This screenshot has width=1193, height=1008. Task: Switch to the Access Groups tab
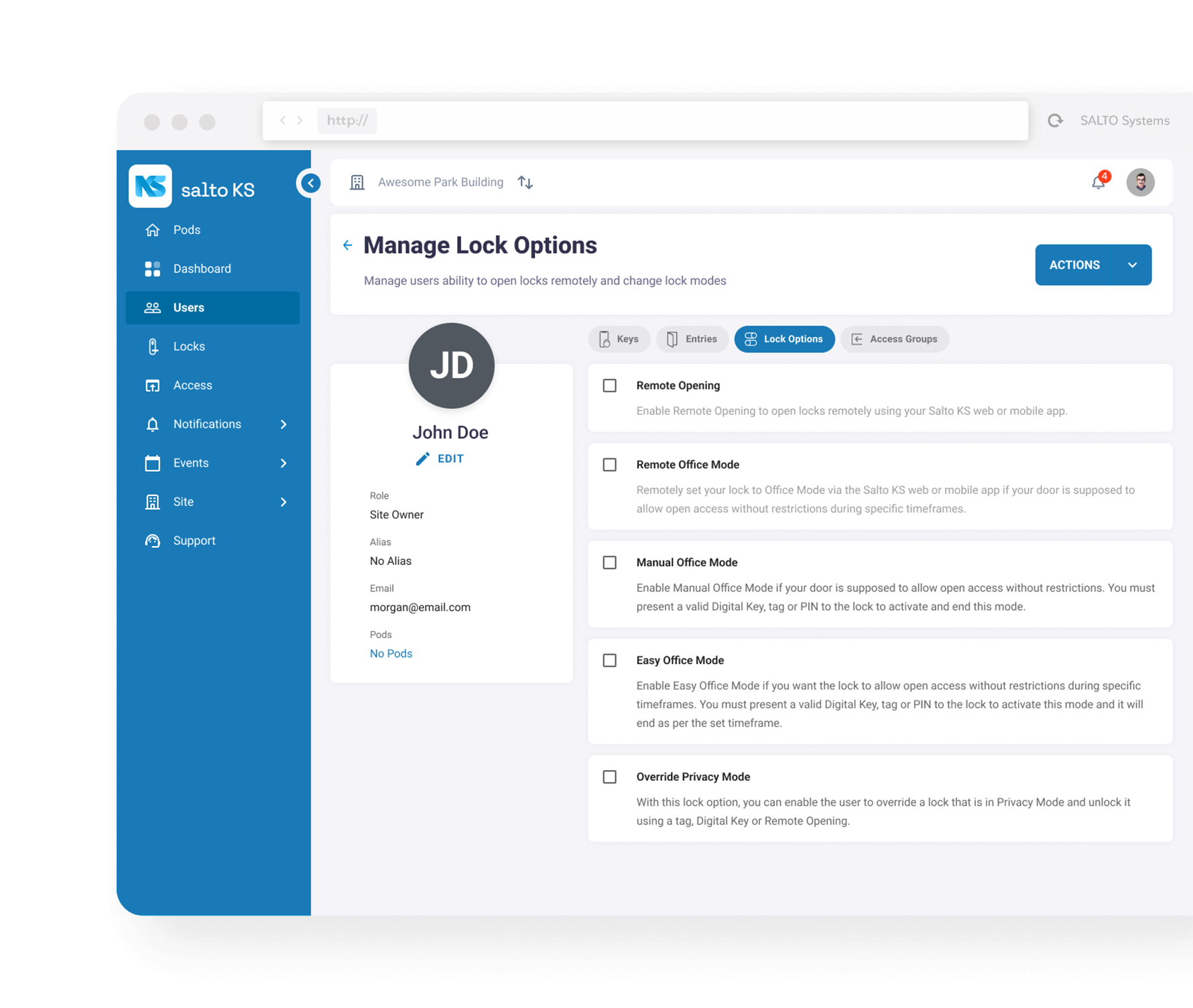894,339
